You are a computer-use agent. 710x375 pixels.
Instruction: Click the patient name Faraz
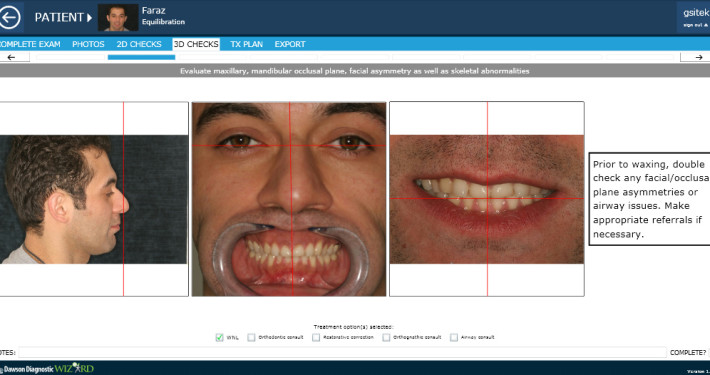pyautogui.click(x=154, y=10)
